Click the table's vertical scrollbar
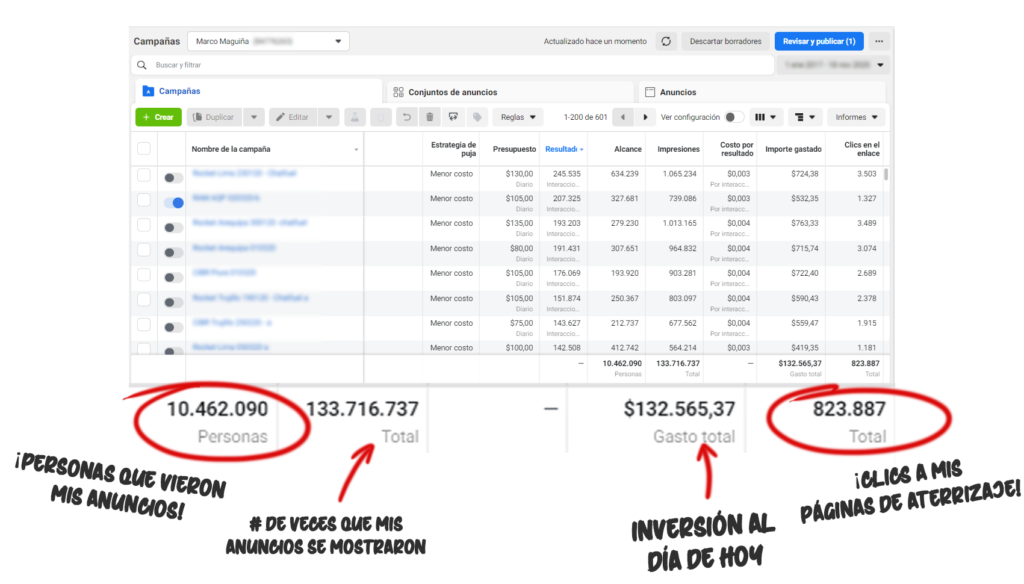The height and width of the screenshot is (584, 1024). coord(886,175)
